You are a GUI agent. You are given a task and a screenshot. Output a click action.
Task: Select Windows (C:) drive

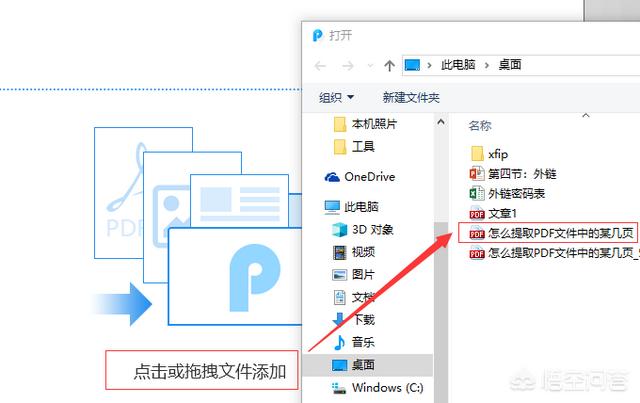point(389,387)
